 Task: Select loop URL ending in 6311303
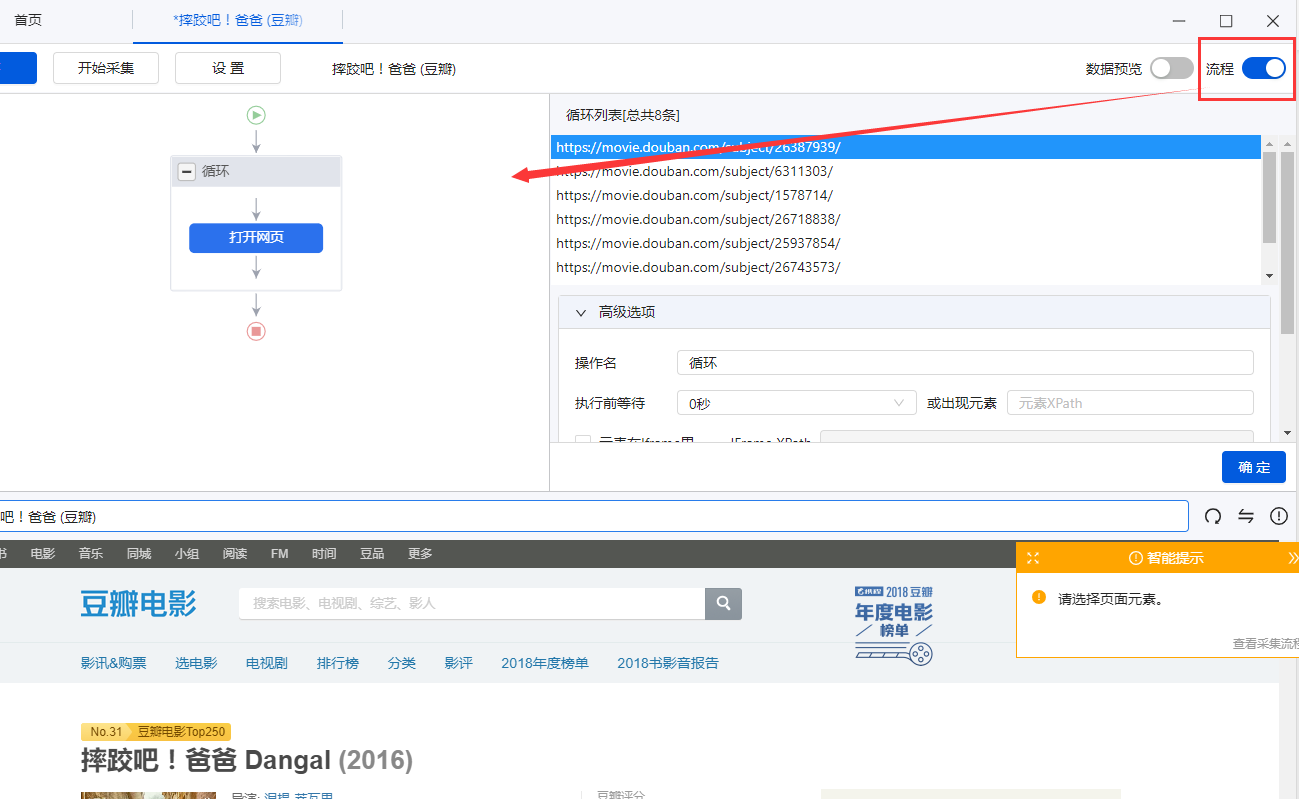tap(905, 171)
